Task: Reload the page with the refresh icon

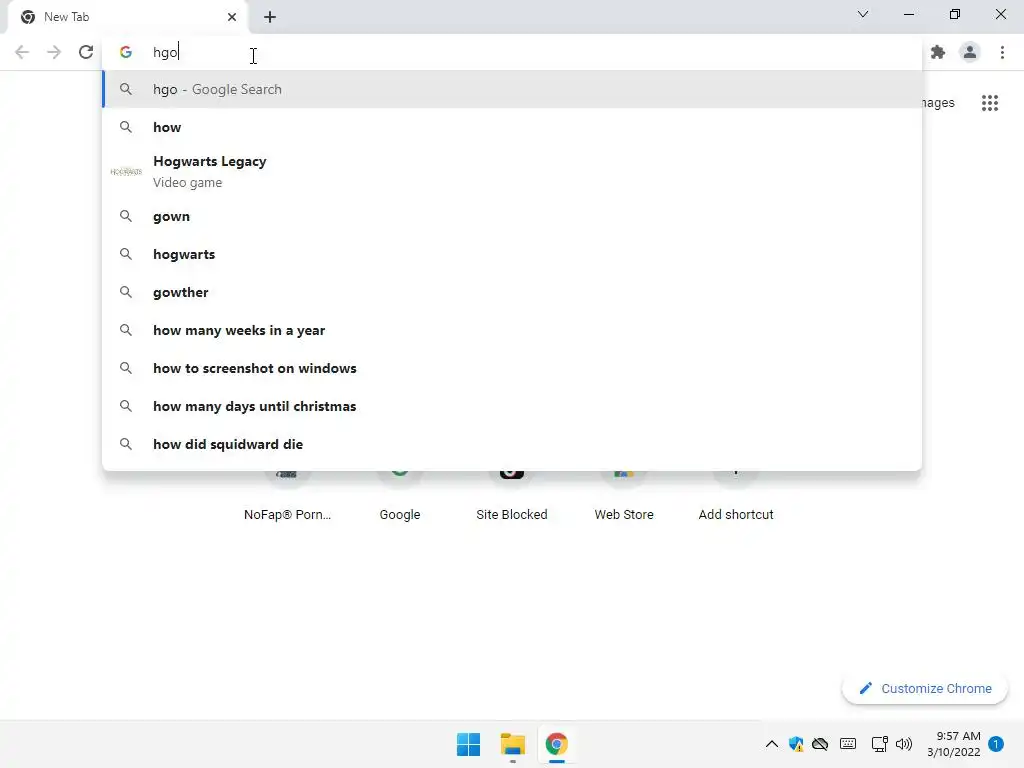Action: click(86, 52)
